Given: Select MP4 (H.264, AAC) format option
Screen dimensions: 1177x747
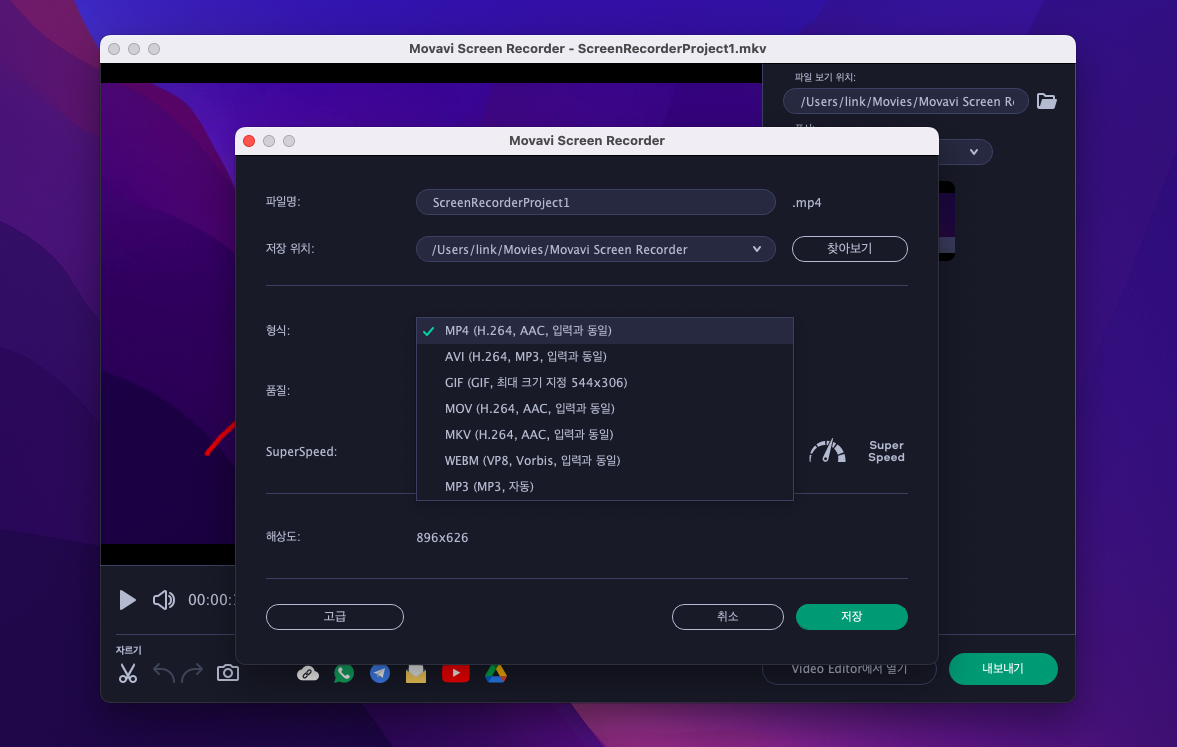Looking at the screenshot, I should pos(604,330).
